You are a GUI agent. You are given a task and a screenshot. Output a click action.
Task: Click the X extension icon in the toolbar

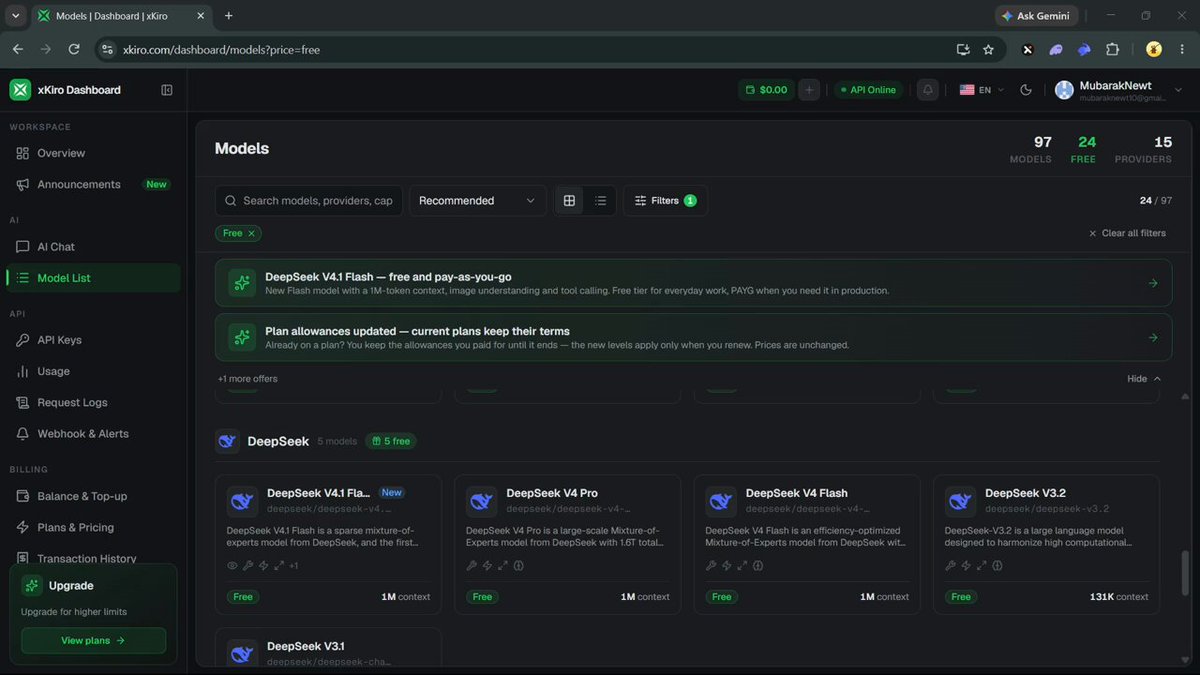pos(1027,49)
